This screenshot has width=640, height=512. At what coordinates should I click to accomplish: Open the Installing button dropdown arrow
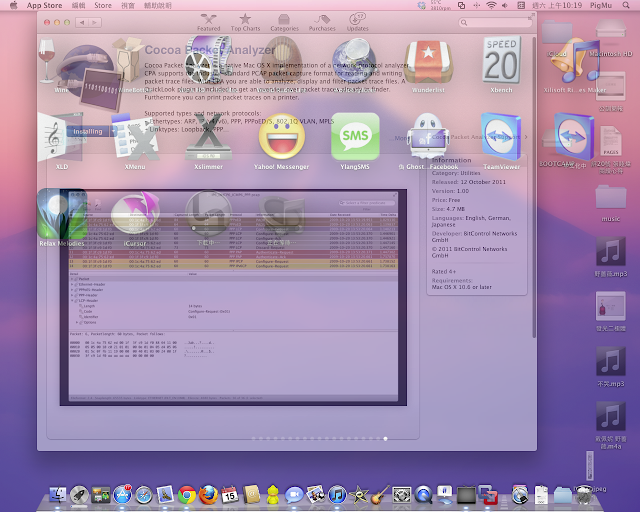click(x=113, y=131)
